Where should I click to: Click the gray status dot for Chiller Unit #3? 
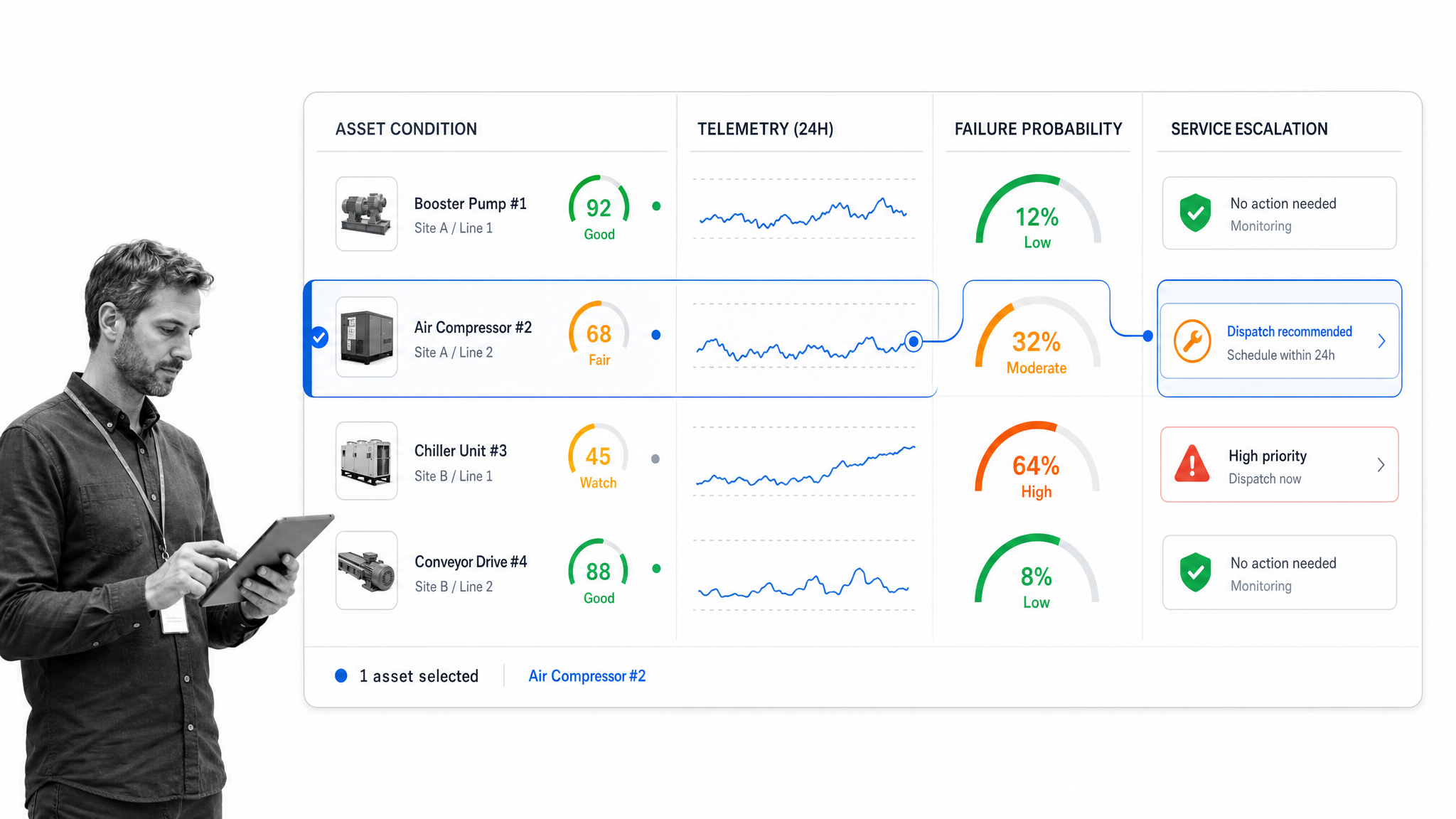655,459
